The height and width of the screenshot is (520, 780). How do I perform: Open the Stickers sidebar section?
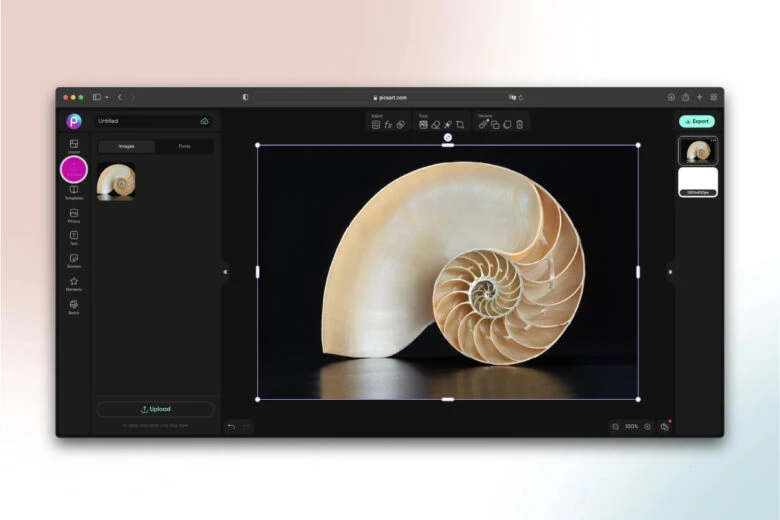[x=74, y=260]
